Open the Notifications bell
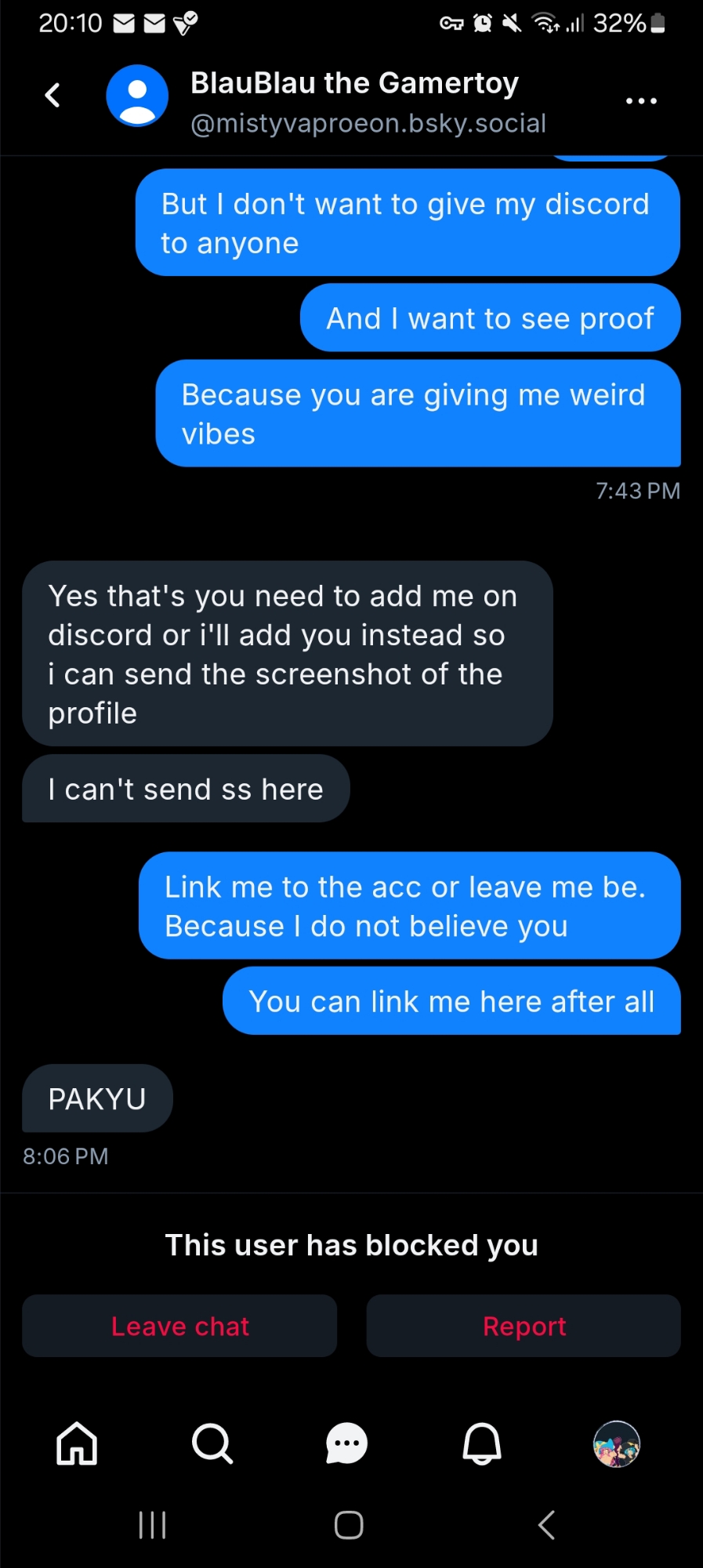This screenshot has height=1568, width=703. pos(482,1443)
